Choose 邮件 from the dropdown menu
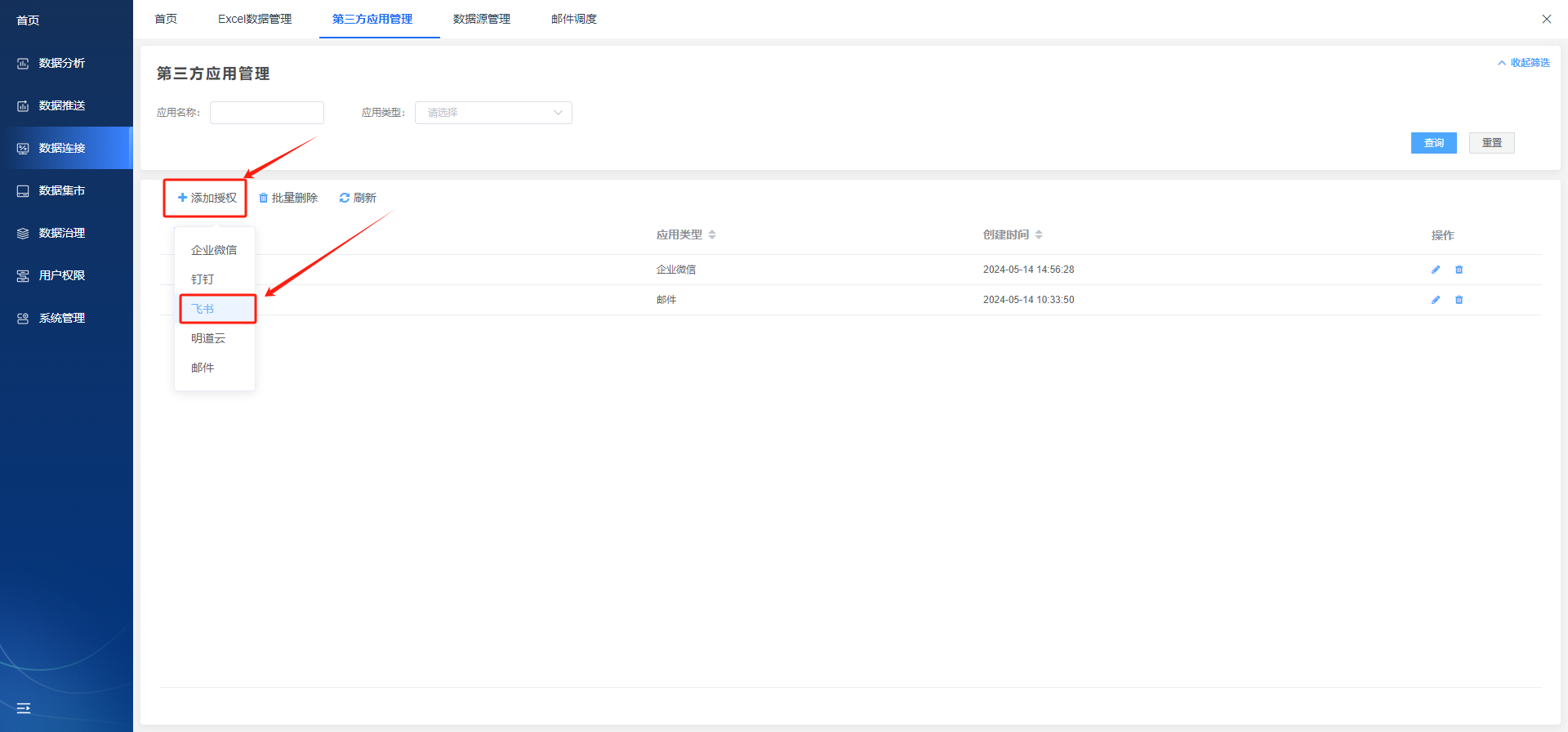 [x=215, y=368]
